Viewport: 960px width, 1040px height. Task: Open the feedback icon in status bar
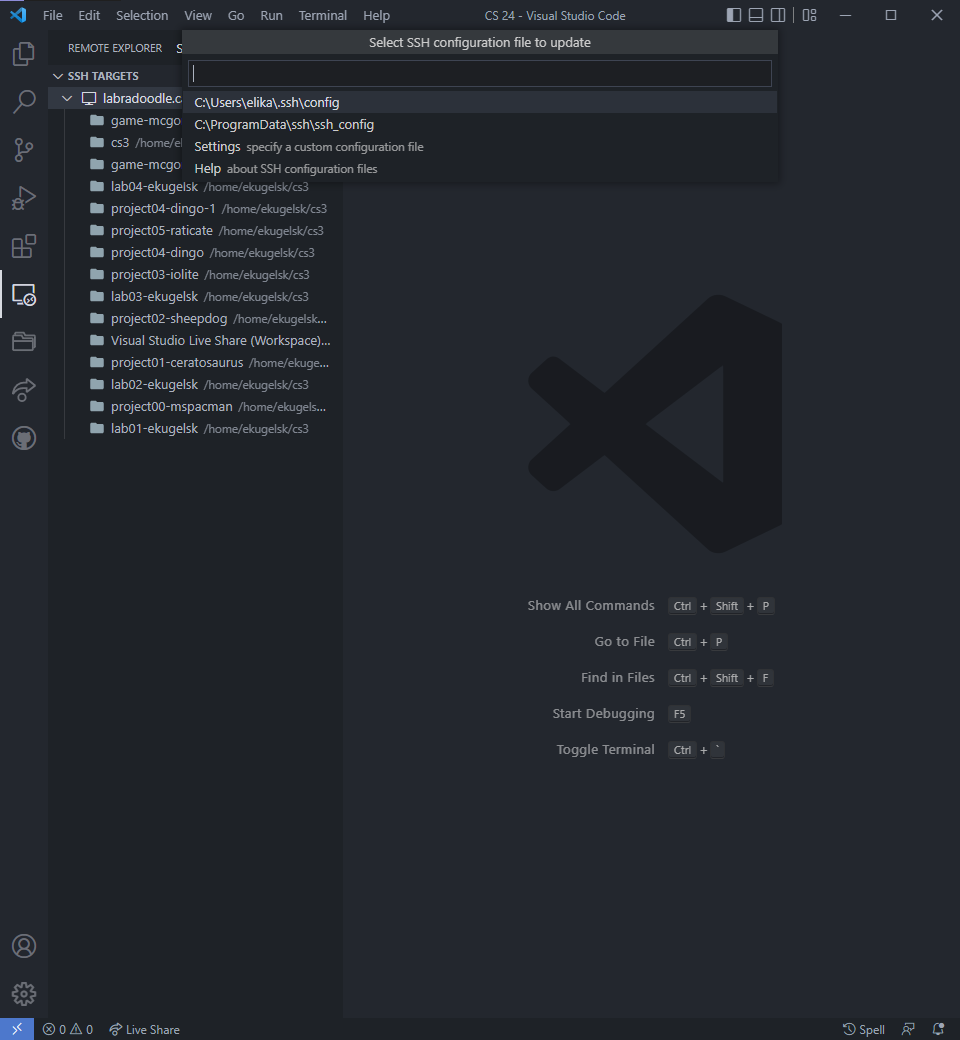coord(908,1029)
